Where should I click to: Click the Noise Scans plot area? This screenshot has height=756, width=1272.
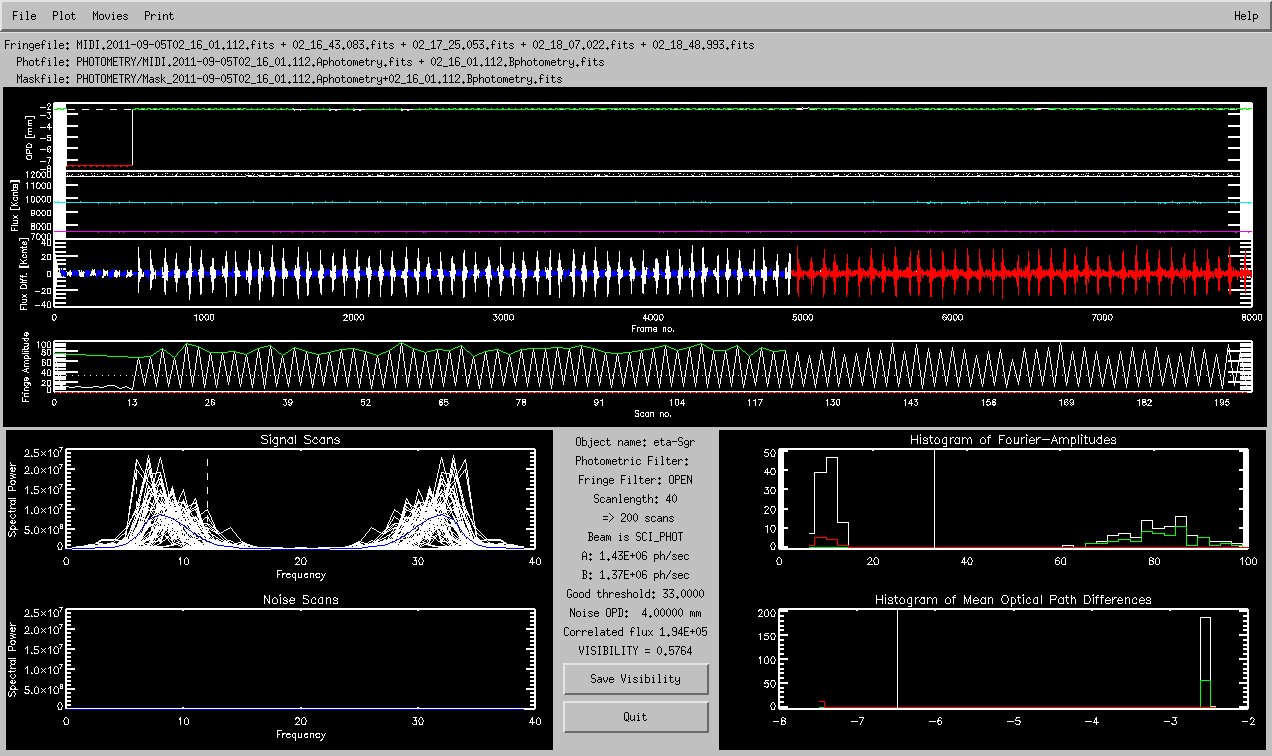click(x=300, y=660)
